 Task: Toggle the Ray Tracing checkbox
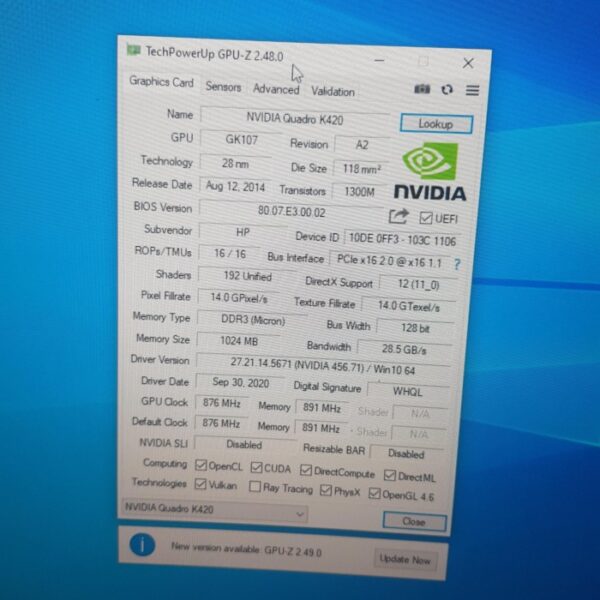tap(254, 486)
